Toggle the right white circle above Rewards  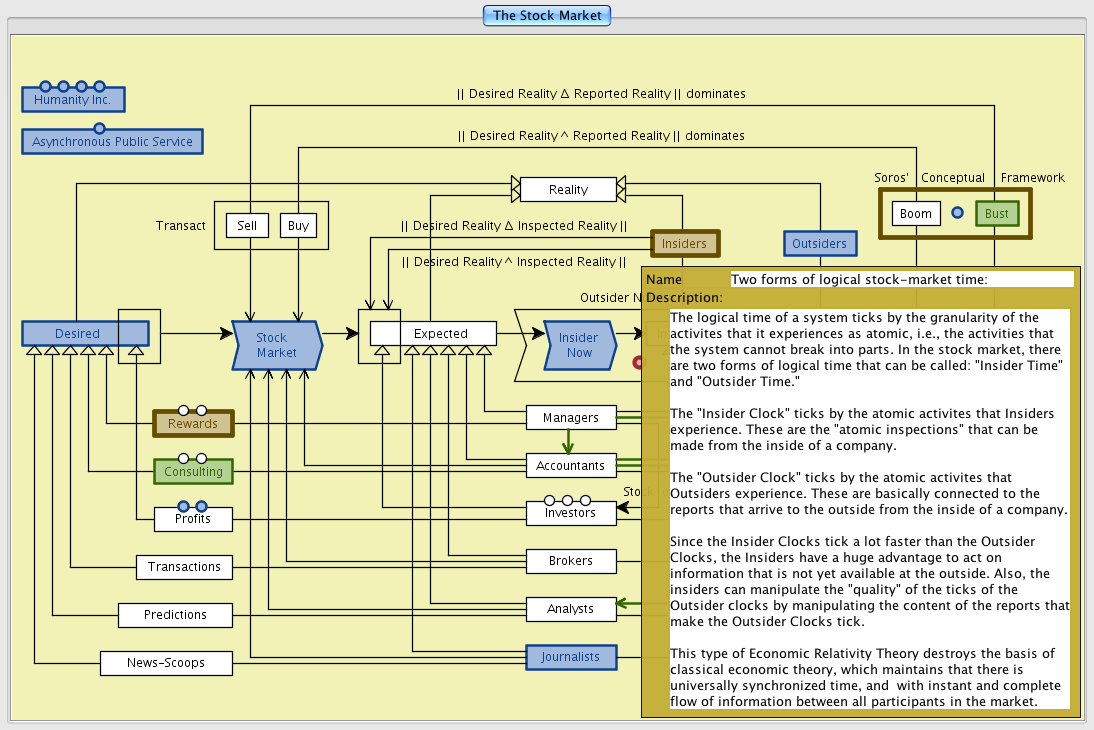[201, 410]
